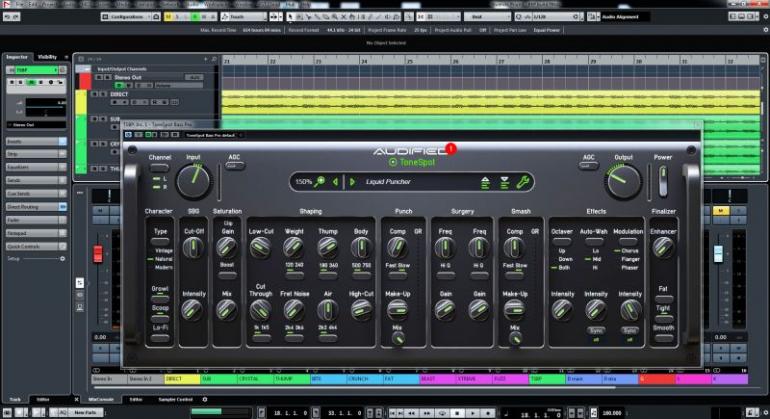This screenshot has width=770, height=419.
Task: Click the red notification badge on Audified logo
Action: pos(451,148)
